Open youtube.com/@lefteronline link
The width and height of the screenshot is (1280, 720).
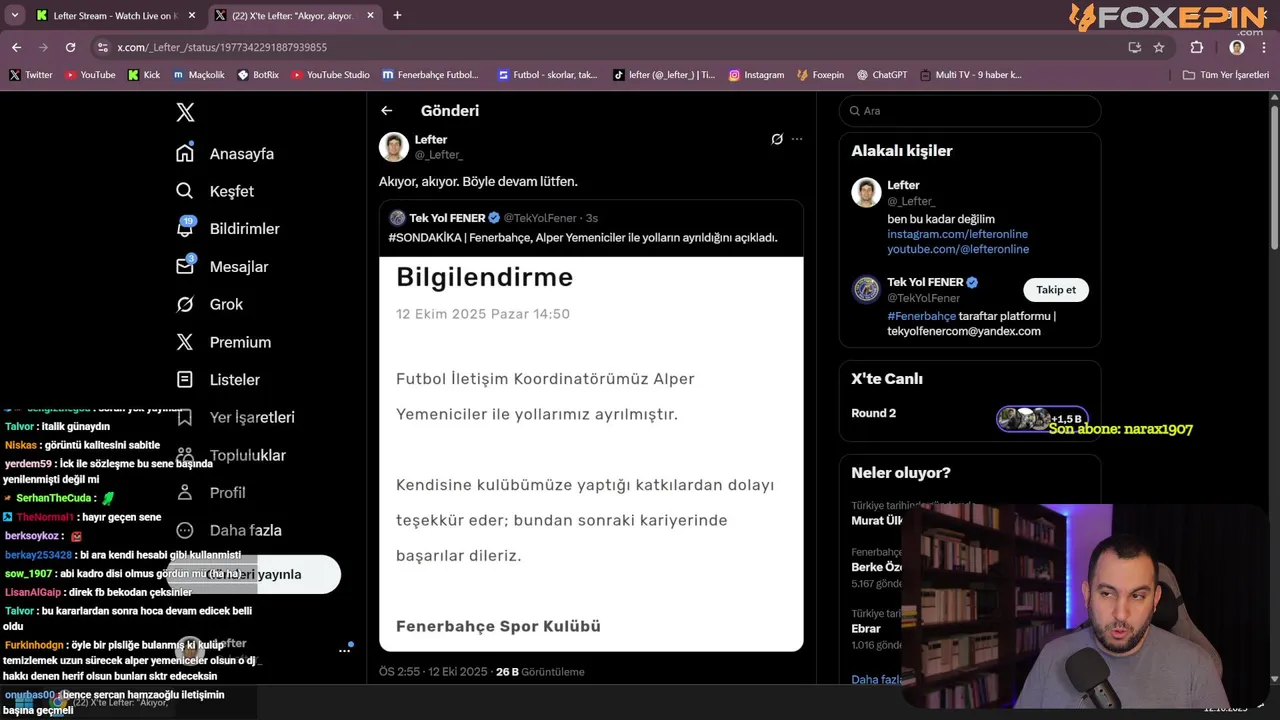click(x=958, y=249)
